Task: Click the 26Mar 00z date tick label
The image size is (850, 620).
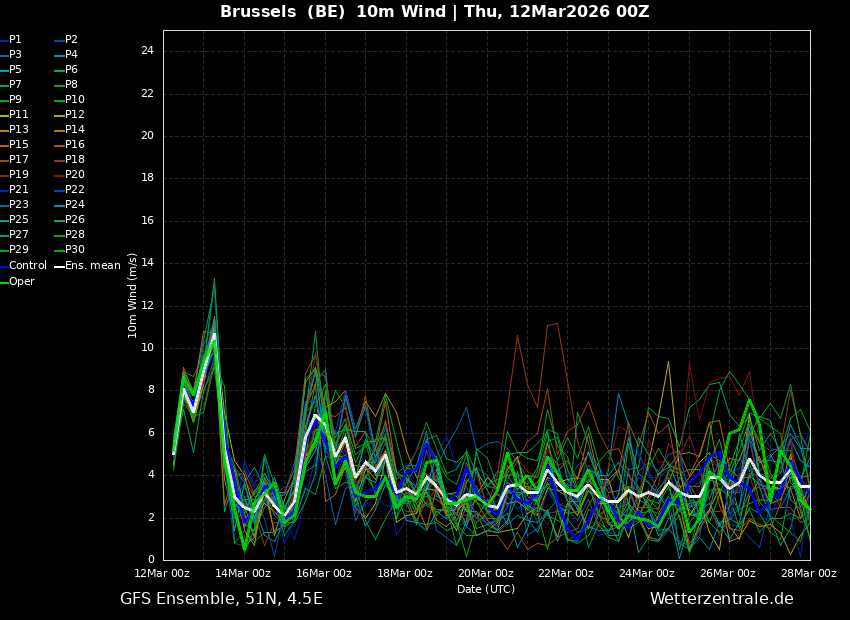Action: 728,573
